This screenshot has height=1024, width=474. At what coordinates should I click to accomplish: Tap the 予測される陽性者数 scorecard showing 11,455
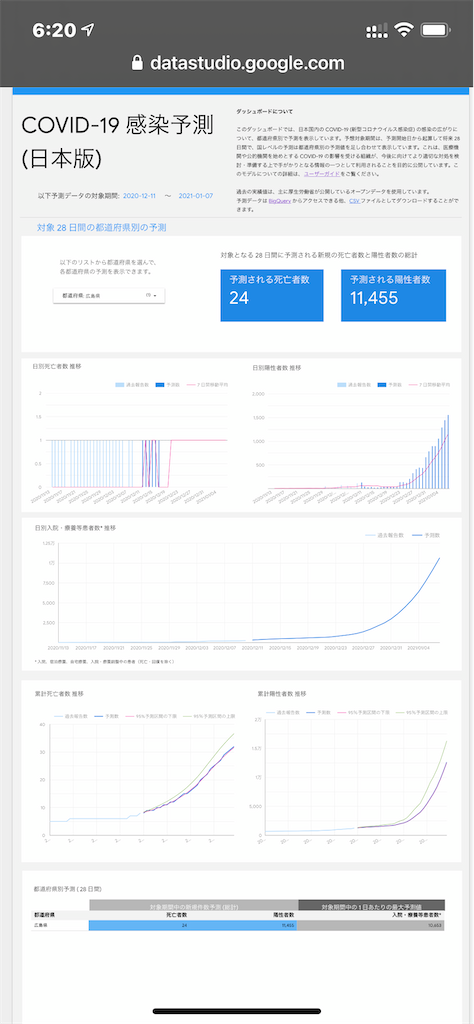392,295
